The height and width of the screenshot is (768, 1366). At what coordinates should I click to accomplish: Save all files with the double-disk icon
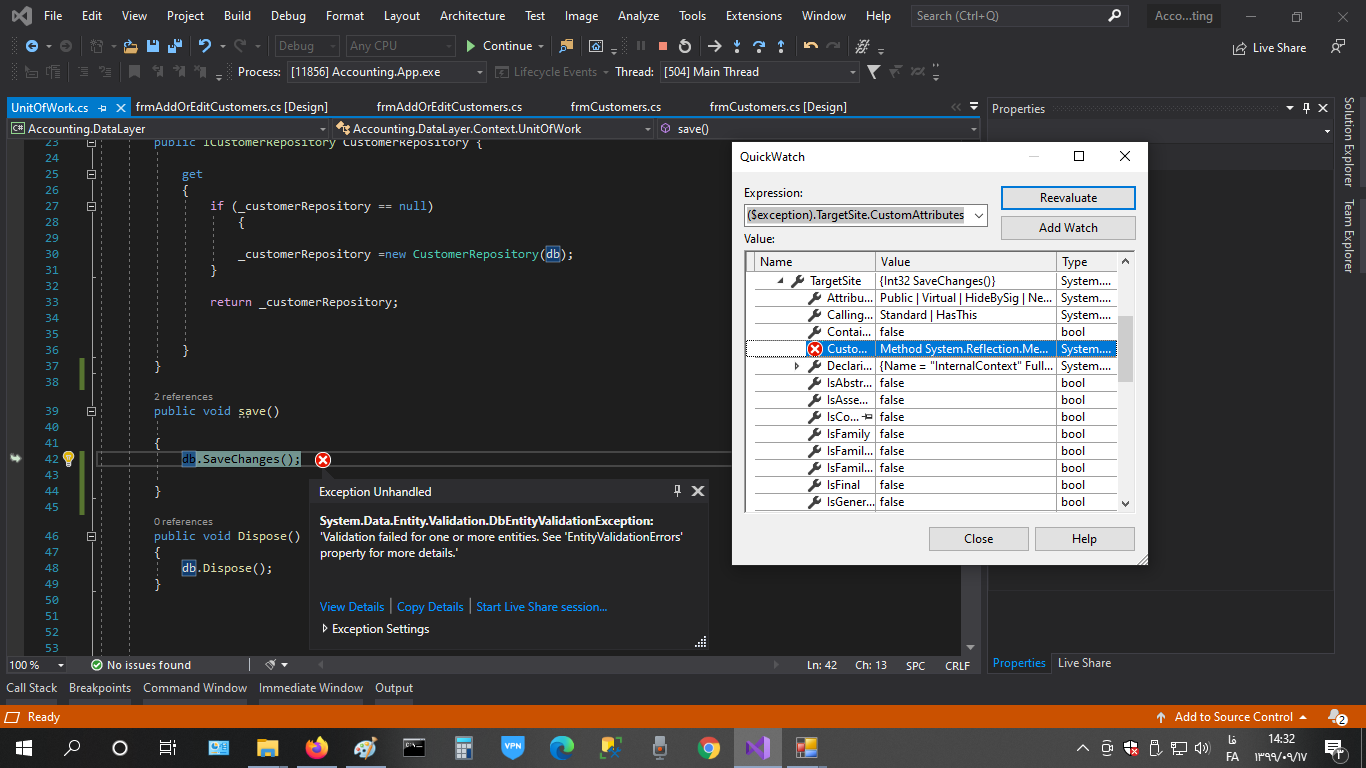pos(174,46)
